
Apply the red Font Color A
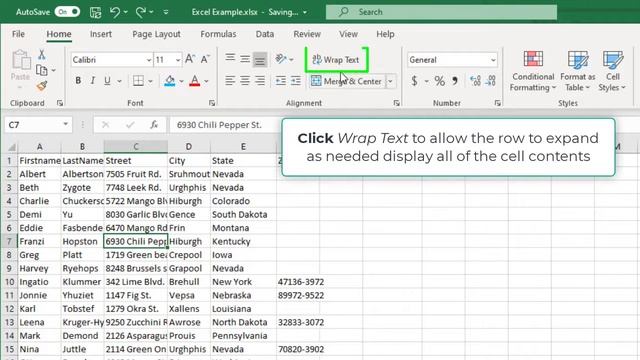coord(195,81)
